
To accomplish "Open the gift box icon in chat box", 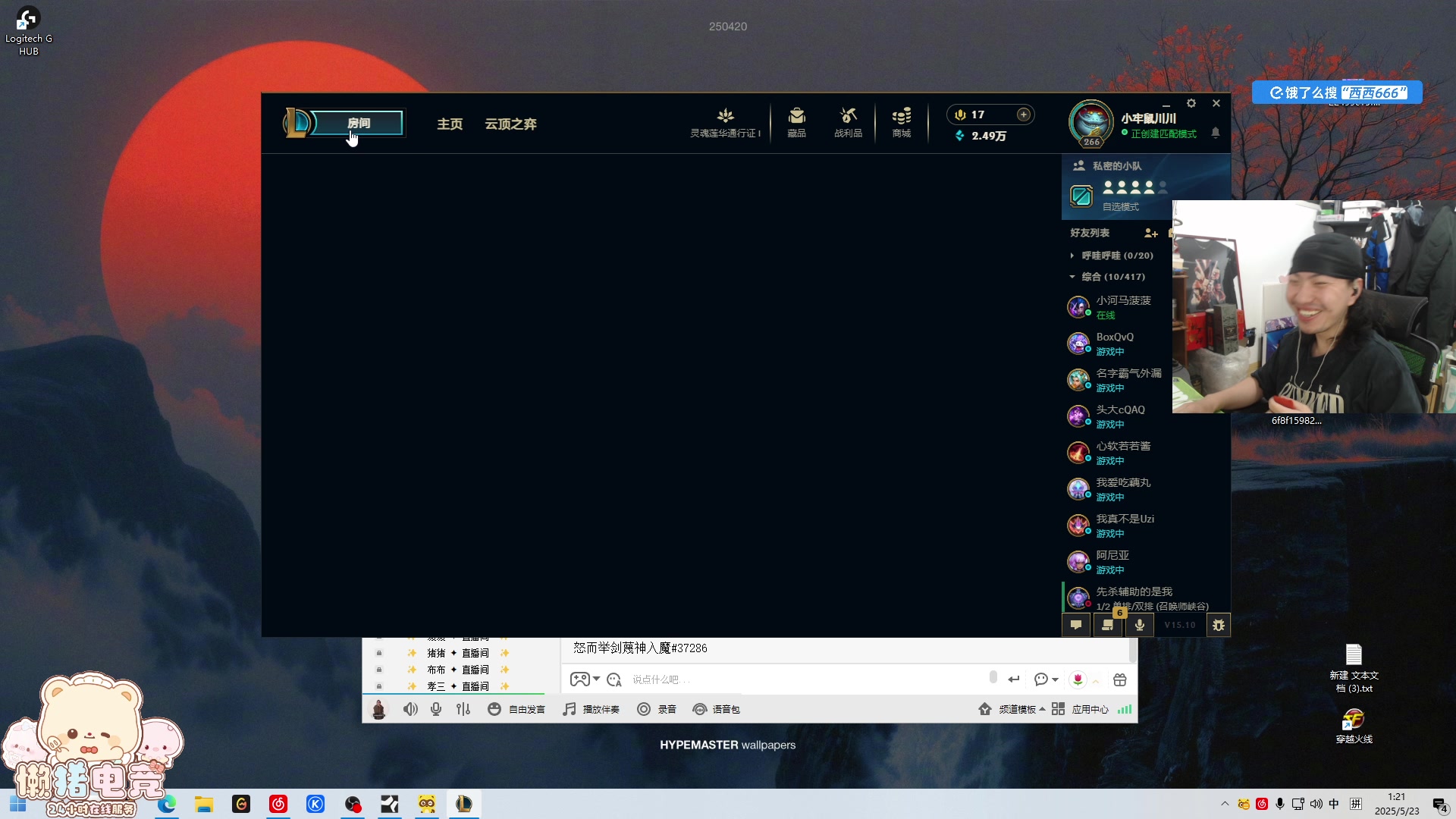I will click(1120, 679).
